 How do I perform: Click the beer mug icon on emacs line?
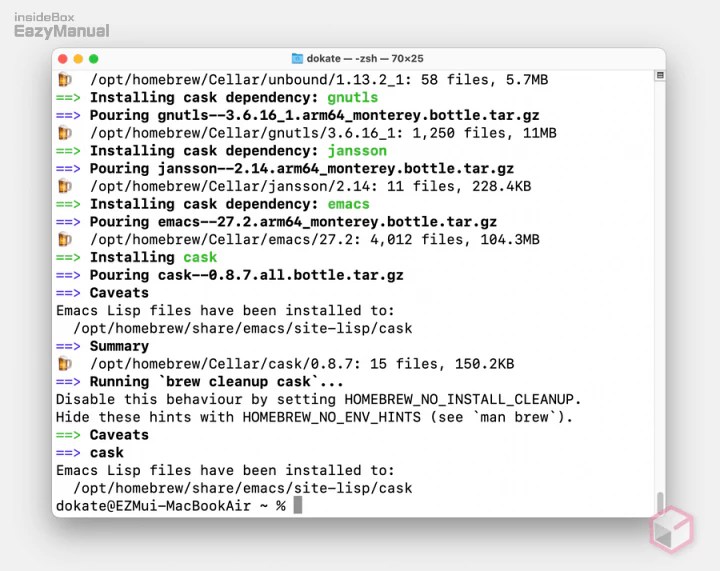65,240
